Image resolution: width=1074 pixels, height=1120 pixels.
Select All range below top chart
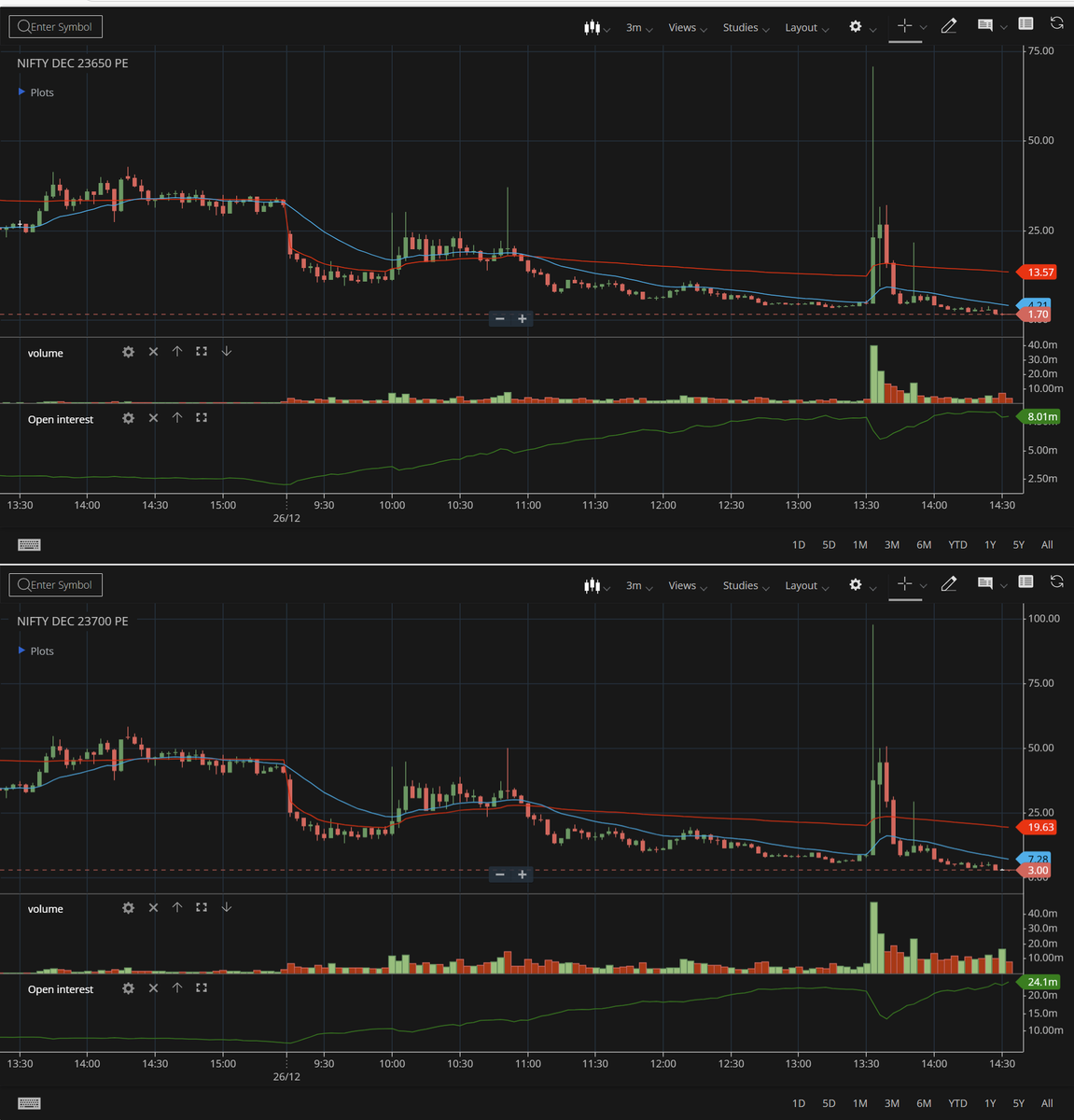(1047, 545)
